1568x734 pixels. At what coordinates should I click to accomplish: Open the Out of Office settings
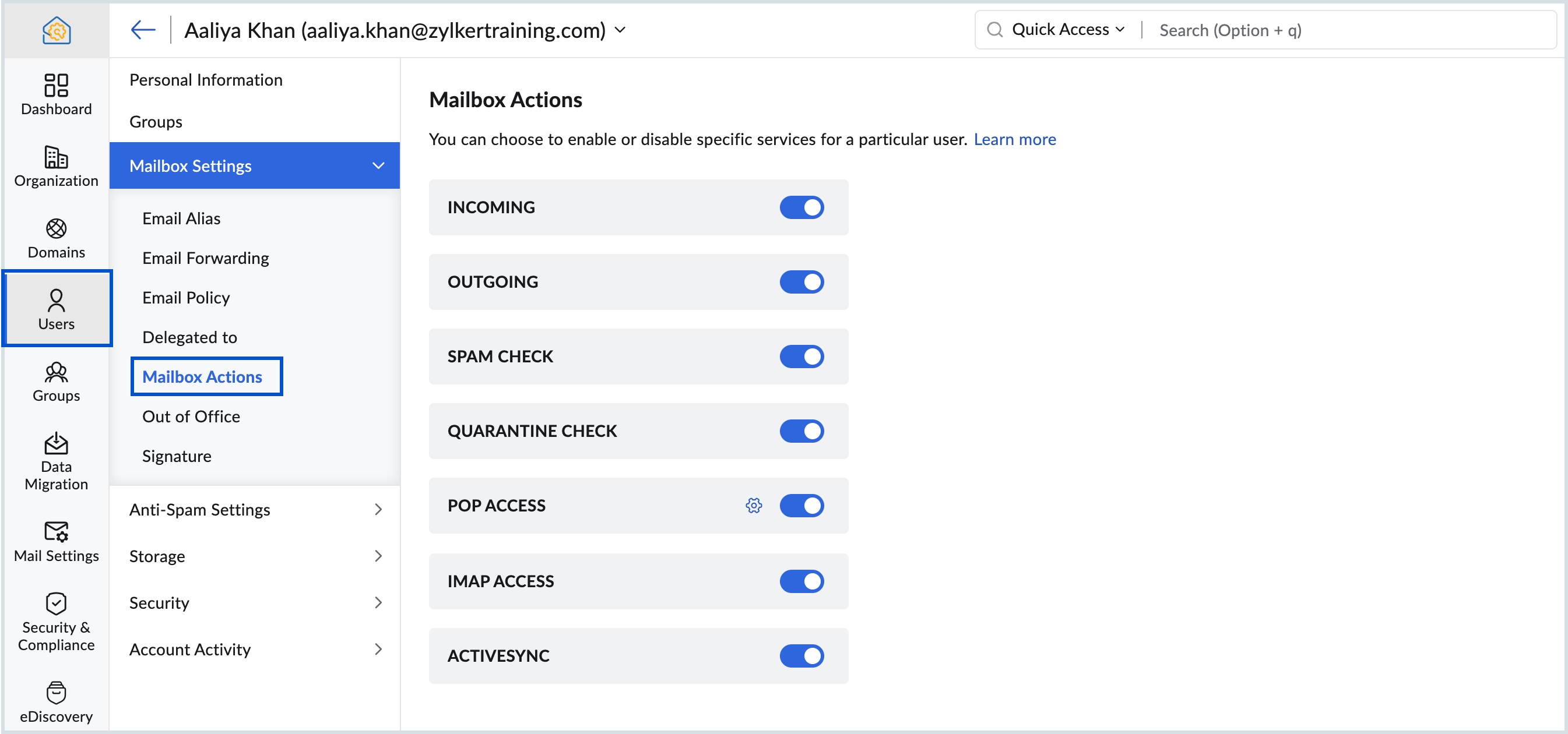click(x=191, y=416)
